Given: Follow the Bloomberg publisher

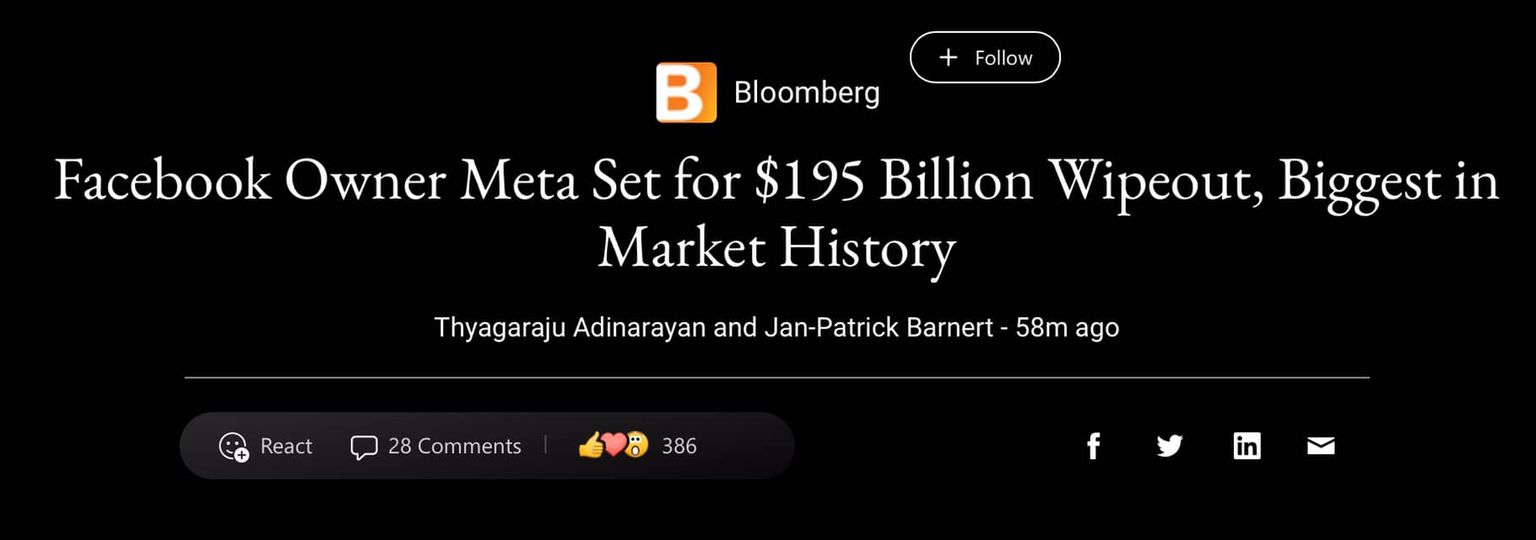Looking at the screenshot, I should [x=984, y=58].
